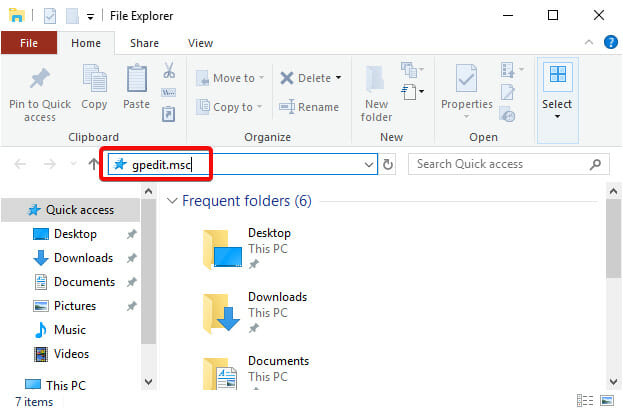The height and width of the screenshot is (414, 623).
Task: Open the Easy access dropdown icon
Action: click(412, 92)
